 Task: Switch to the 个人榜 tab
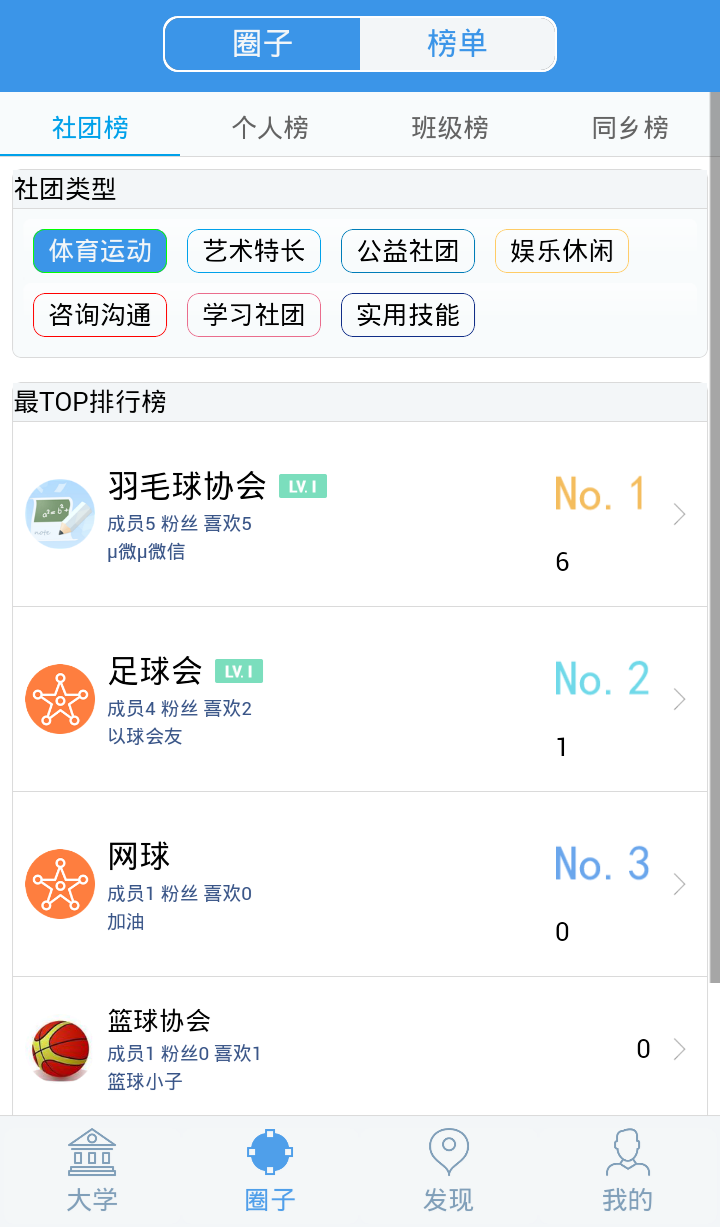270,128
